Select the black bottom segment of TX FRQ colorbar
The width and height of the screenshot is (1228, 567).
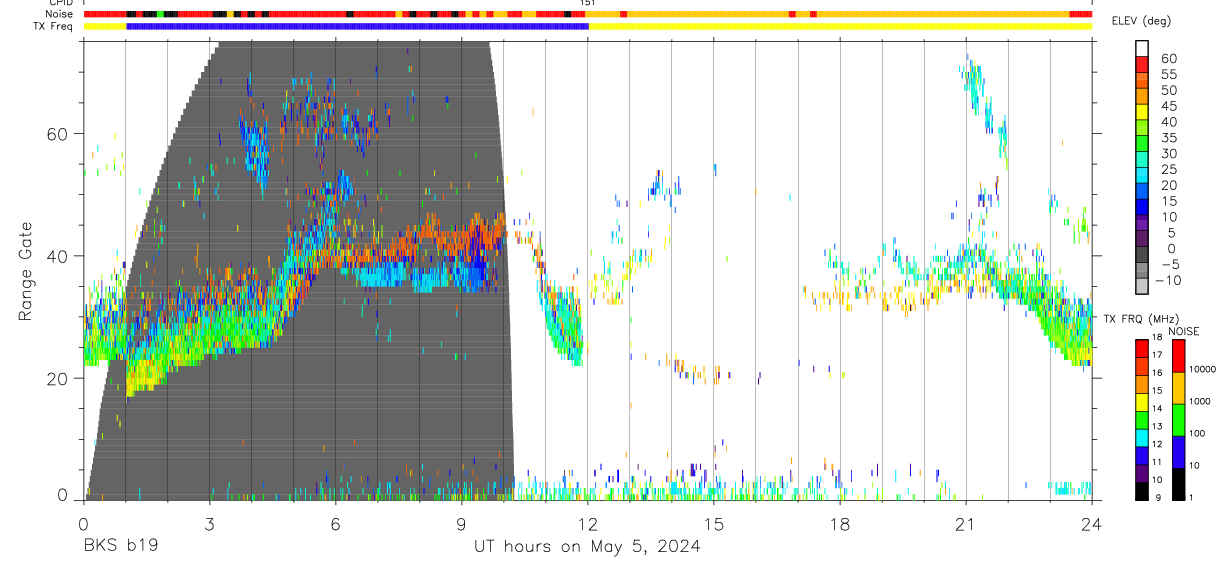click(1142, 490)
